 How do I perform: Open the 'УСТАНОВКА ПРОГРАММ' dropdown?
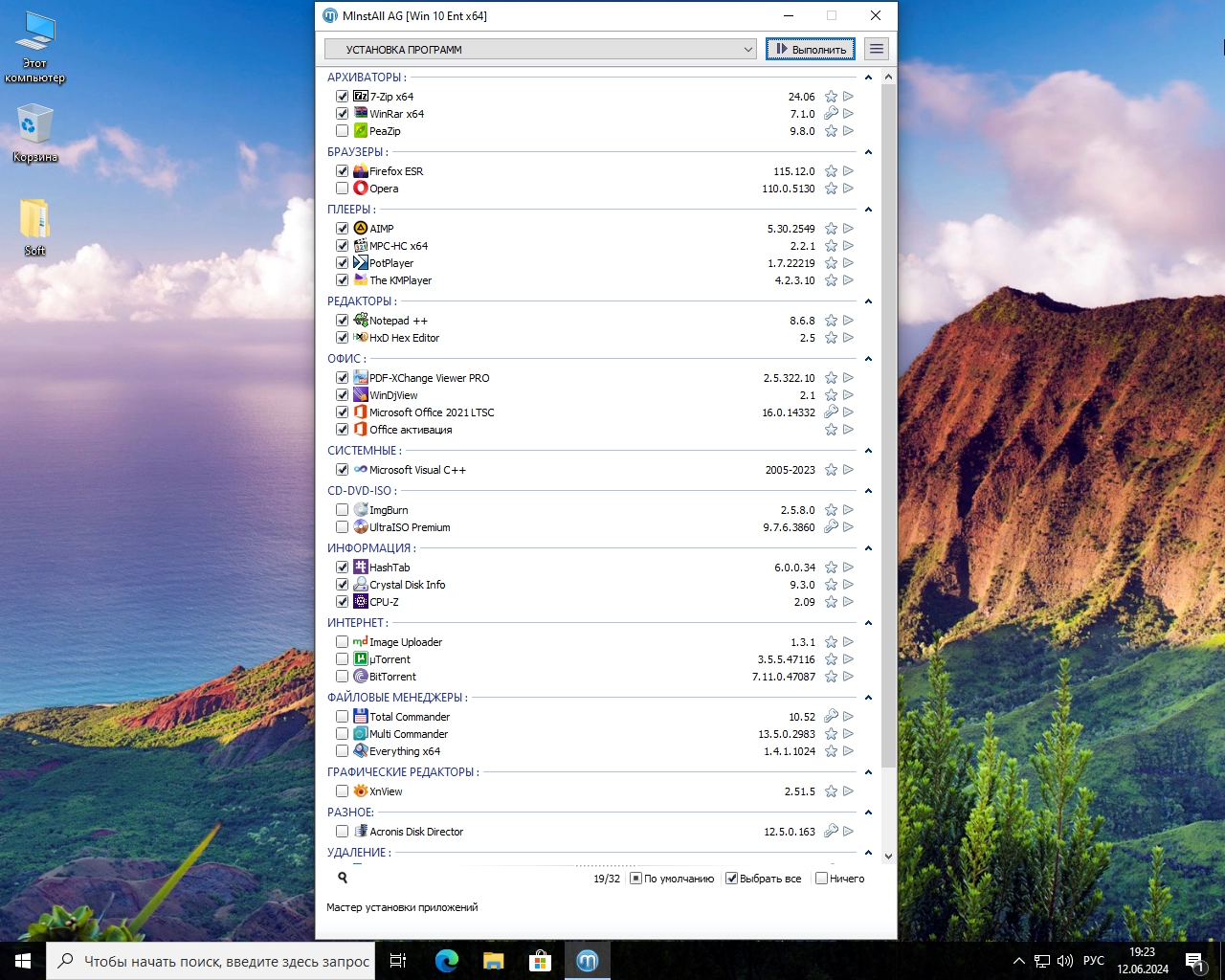coord(541,49)
